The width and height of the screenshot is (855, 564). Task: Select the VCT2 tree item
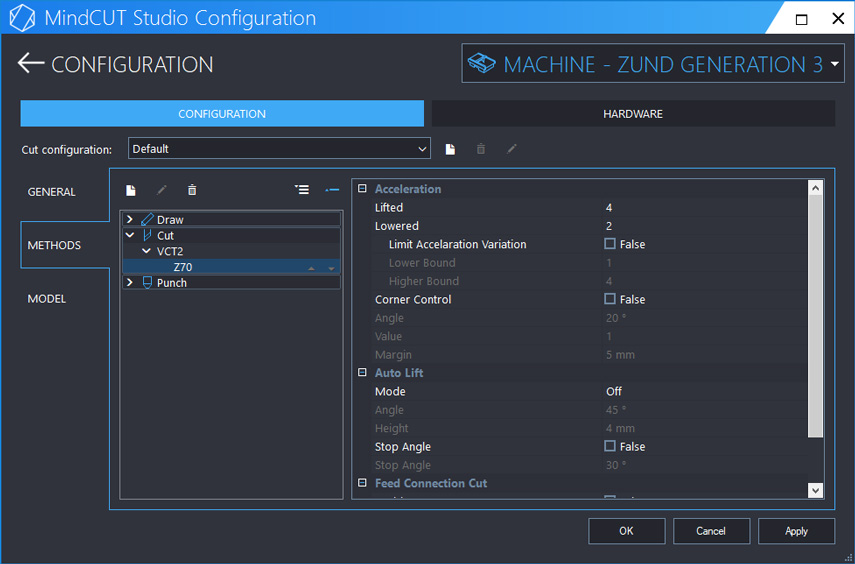(x=170, y=251)
